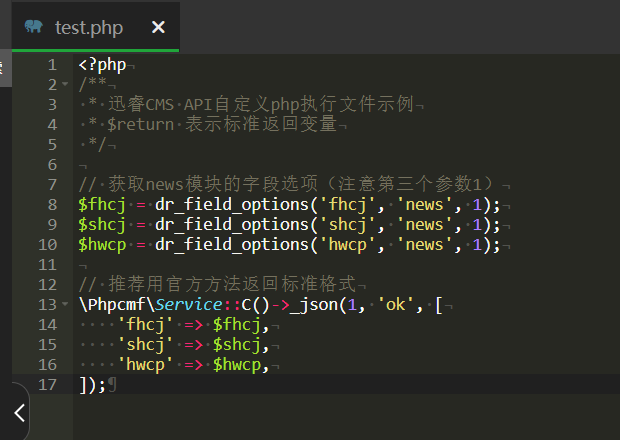Click the string 'news' on line 10
Screen dimensions: 620x440
click(424, 245)
